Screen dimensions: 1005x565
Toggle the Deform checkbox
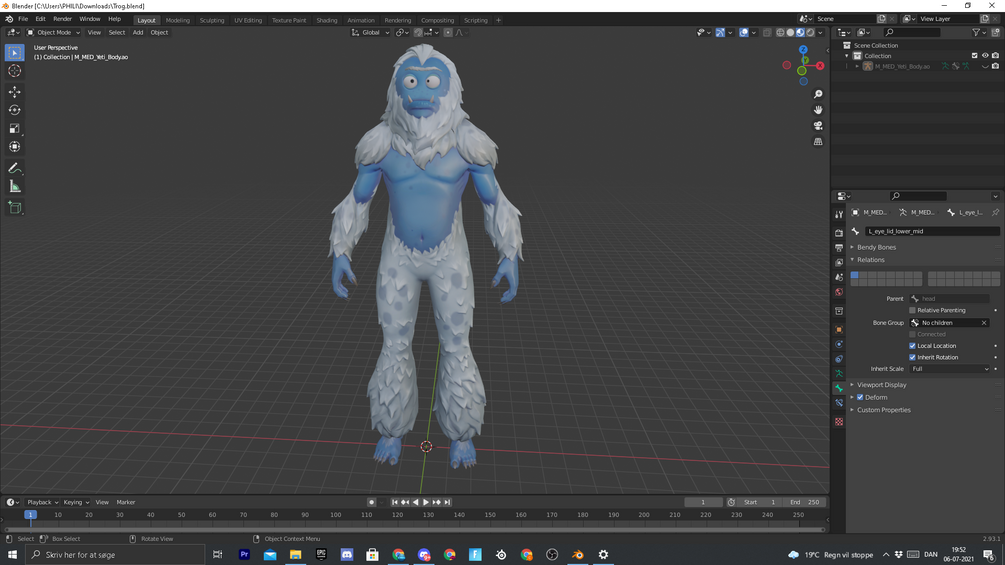tap(860, 397)
